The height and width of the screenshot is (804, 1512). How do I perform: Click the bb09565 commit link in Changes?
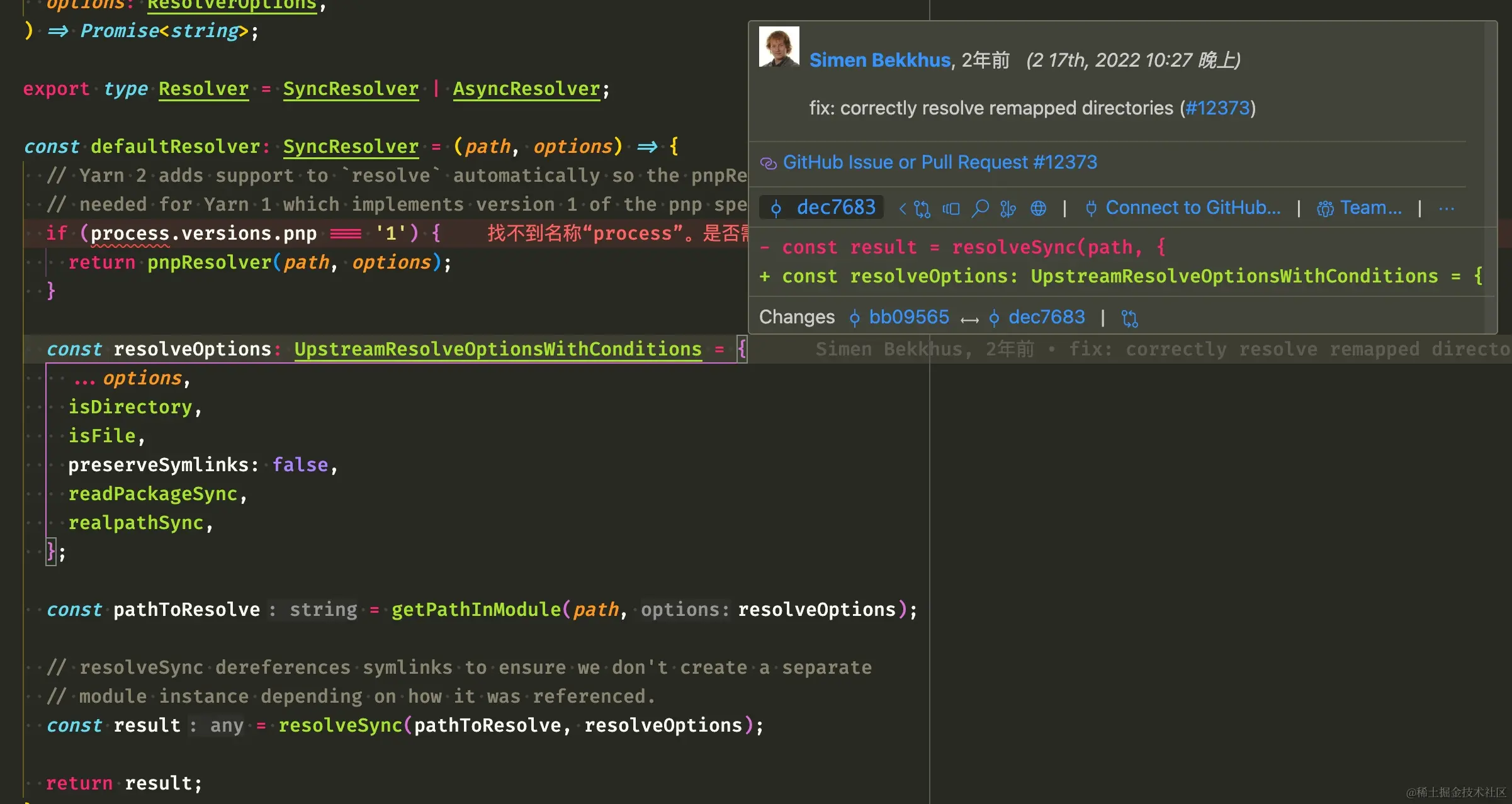click(908, 317)
